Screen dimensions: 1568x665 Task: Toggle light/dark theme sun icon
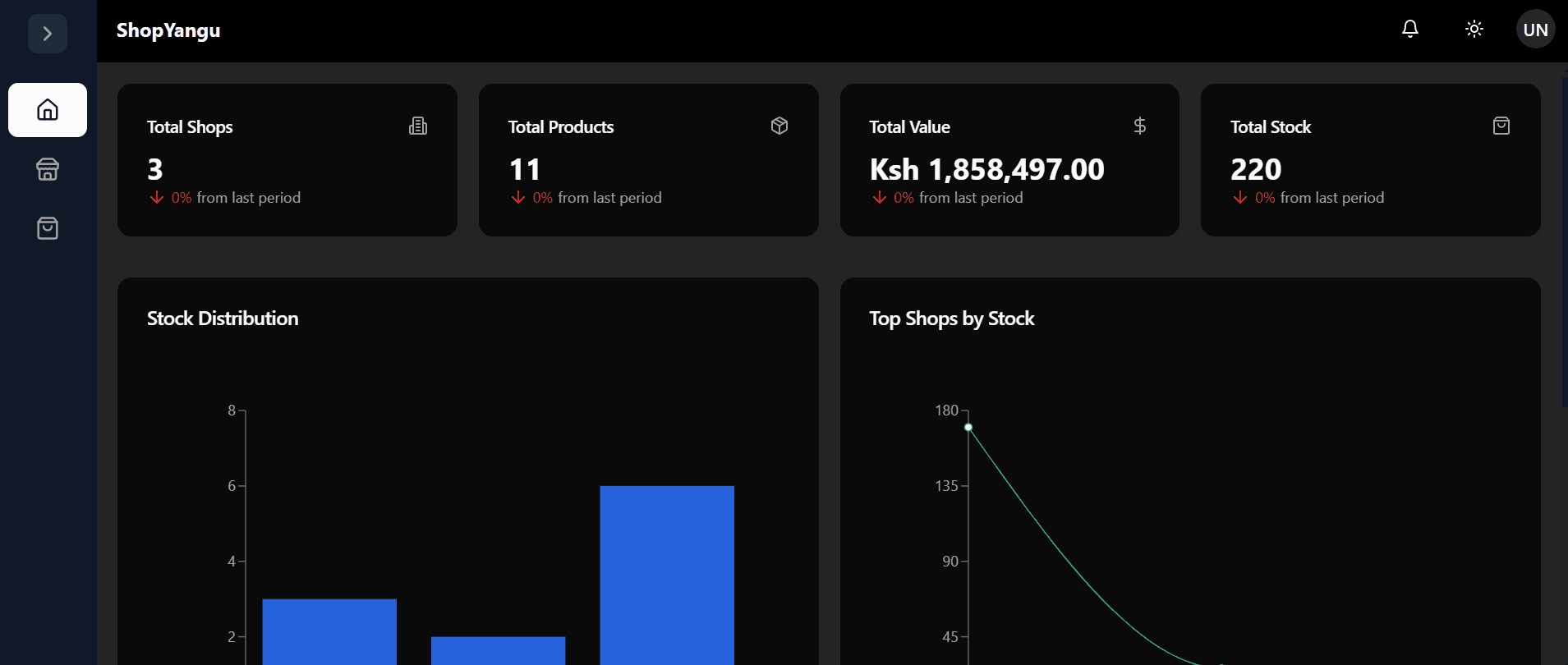(1474, 30)
